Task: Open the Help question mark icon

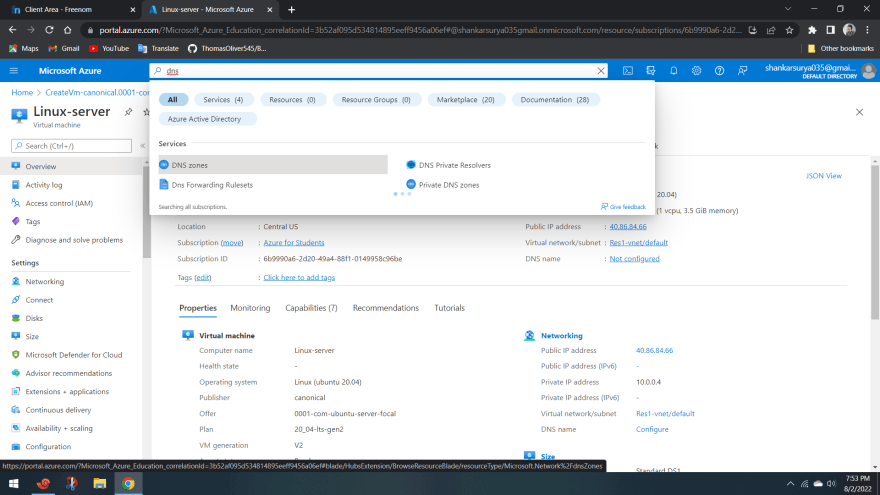Action: point(719,71)
